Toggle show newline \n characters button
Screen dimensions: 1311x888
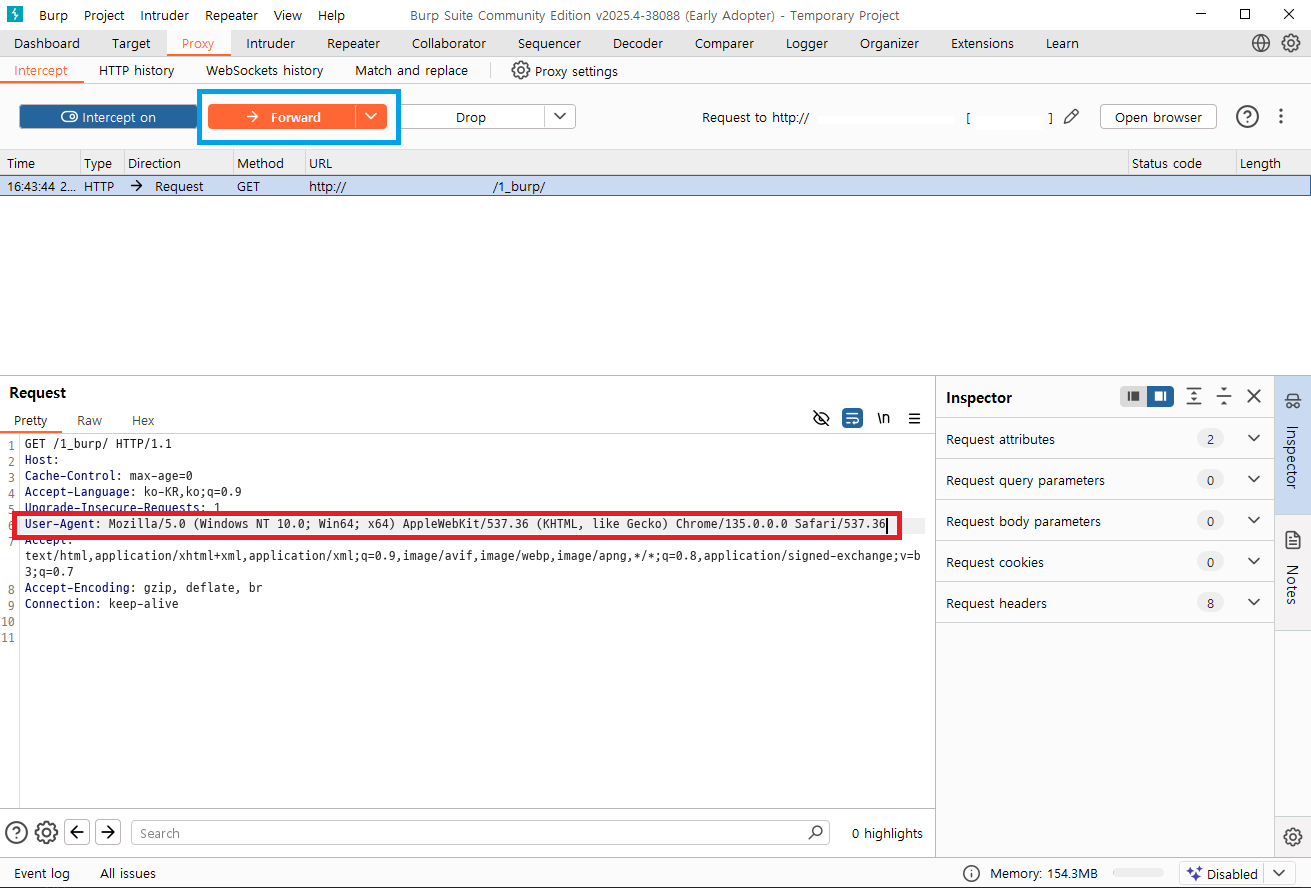pyautogui.click(x=884, y=419)
